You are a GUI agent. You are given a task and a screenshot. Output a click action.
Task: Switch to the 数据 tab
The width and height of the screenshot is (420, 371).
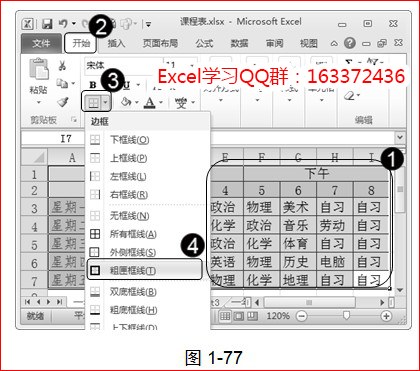(x=239, y=43)
